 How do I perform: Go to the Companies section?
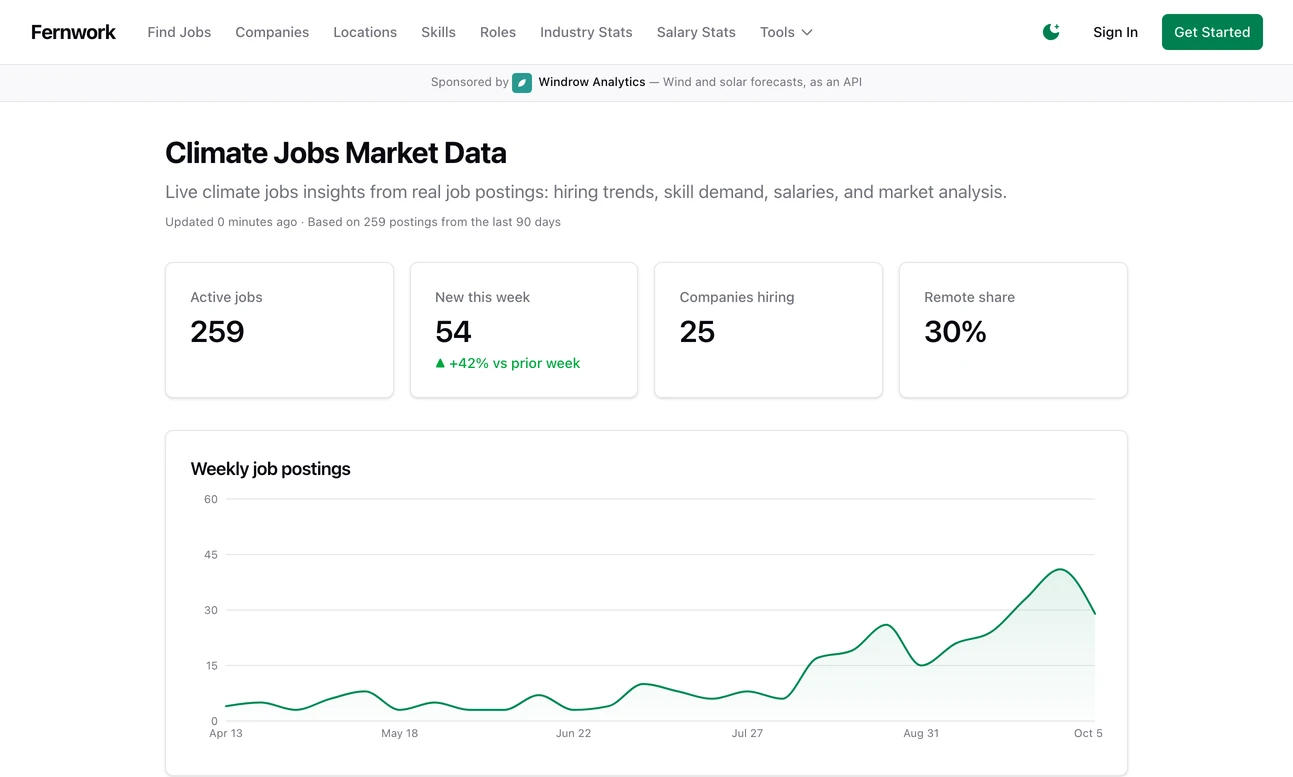pyautogui.click(x=272, y=32)
